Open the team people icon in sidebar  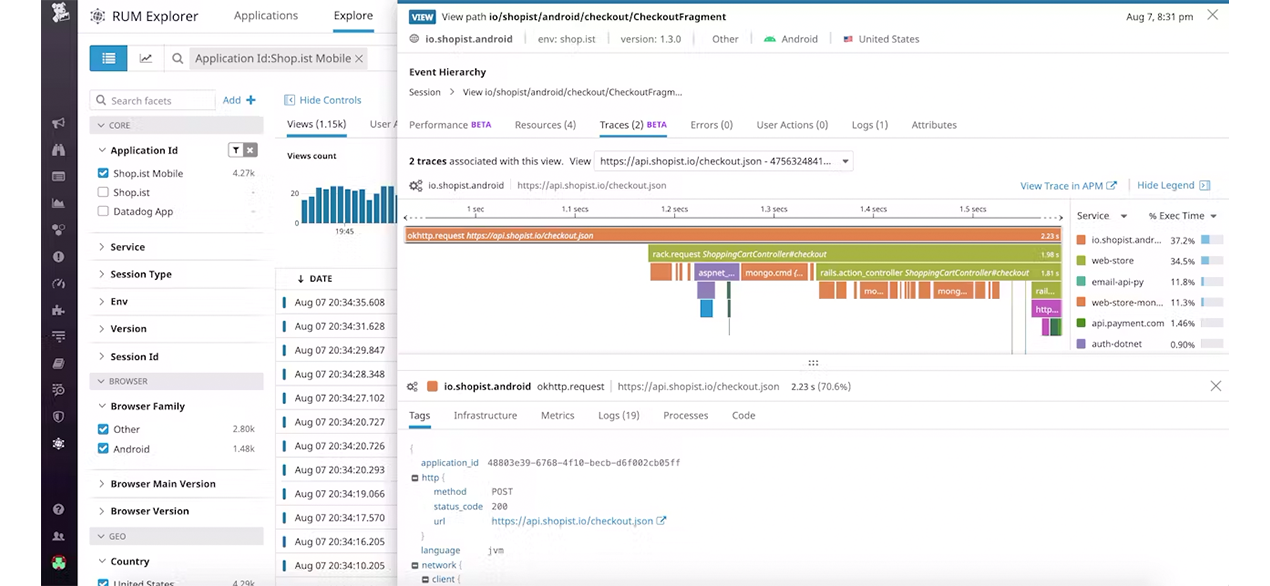(x=59, y=537)
